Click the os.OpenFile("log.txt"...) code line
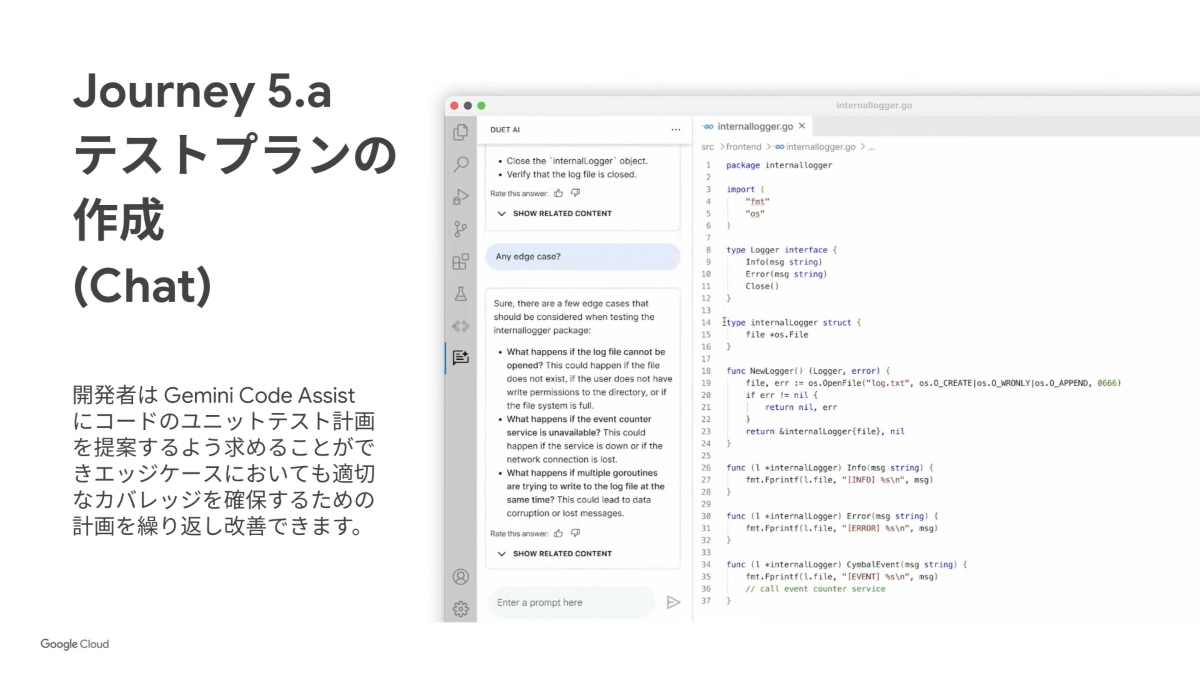This screenshot has height=675, width=1200. point(933,383)
